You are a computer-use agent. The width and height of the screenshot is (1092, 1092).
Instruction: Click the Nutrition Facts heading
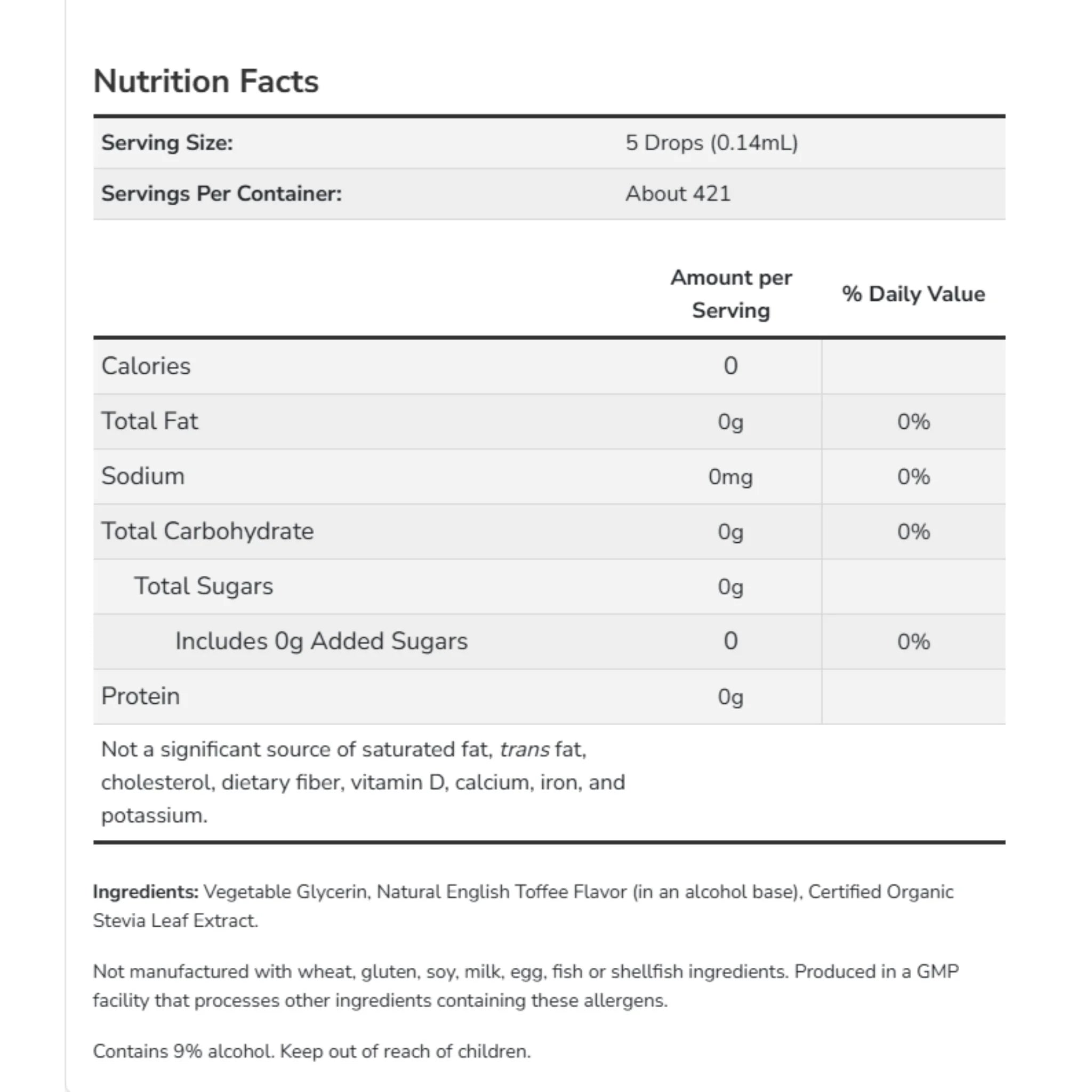click(206, 81)
